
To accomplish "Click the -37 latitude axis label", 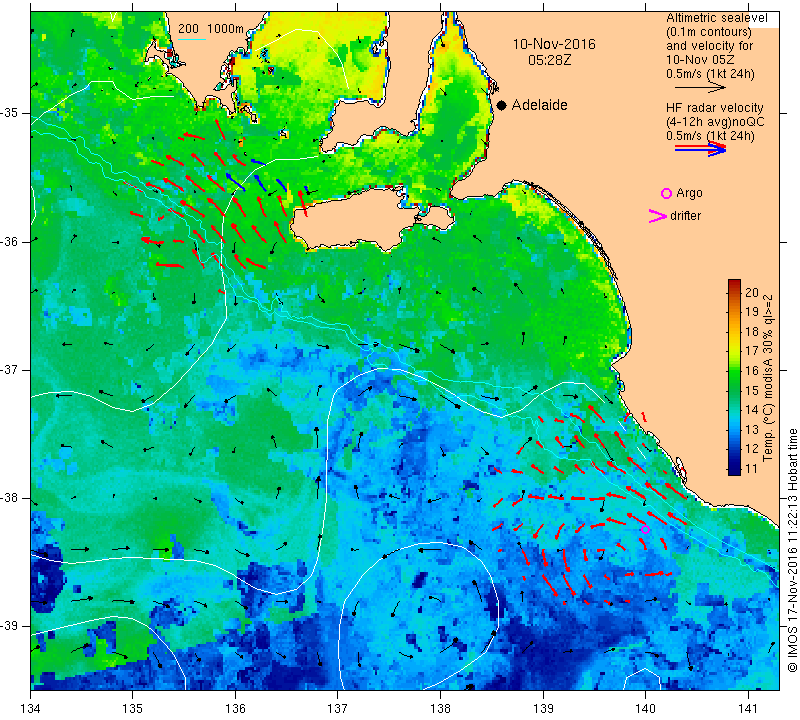I will [x=11, y=369].
